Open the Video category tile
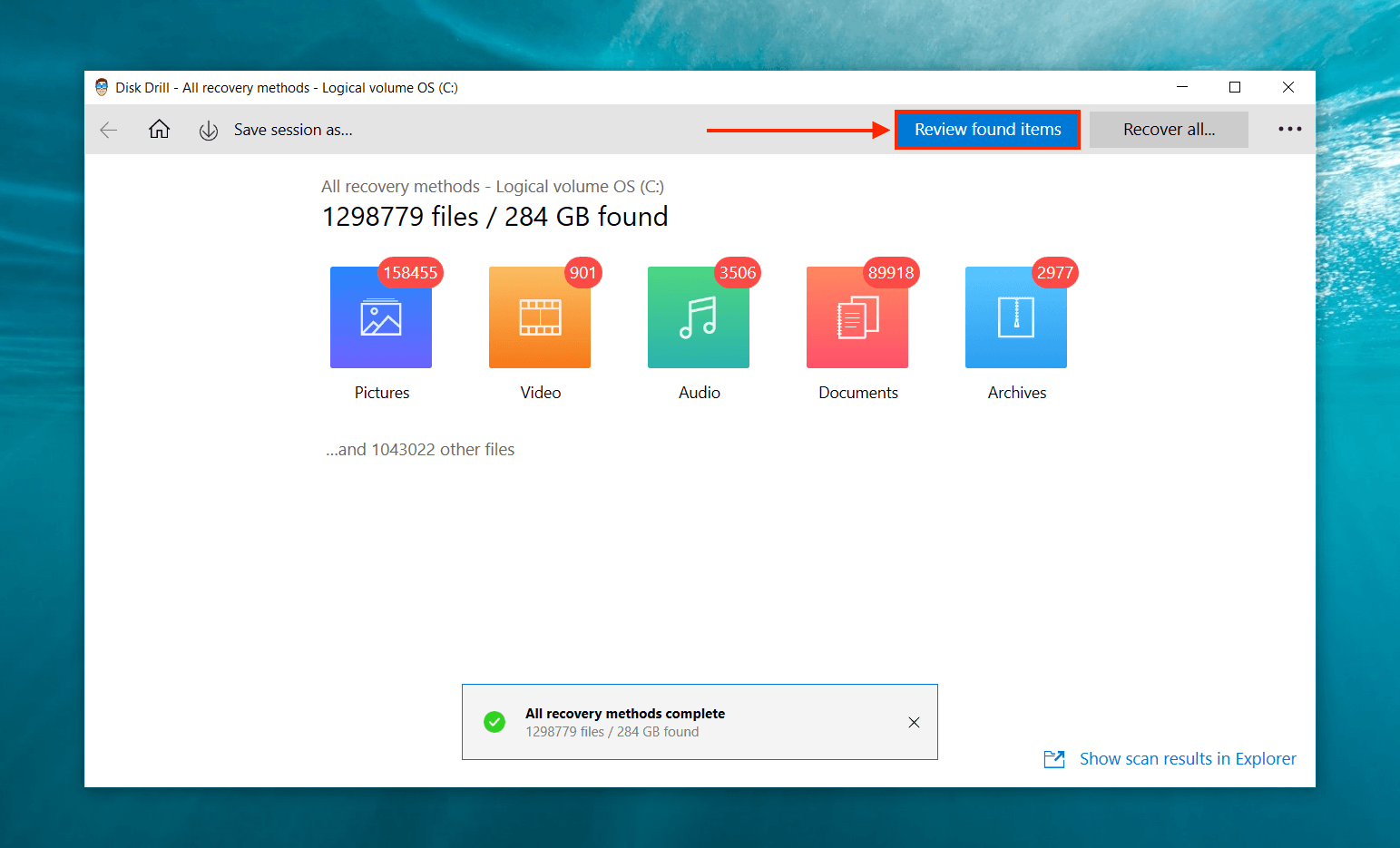Viewport: 1400px width, 848px height. [x=540, y=317]
